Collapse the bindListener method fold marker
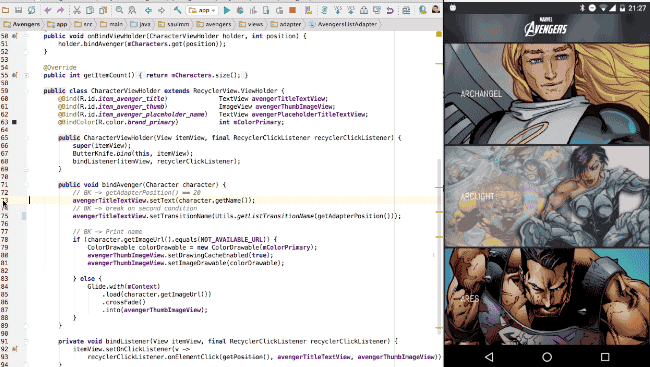Viewport: 650px width, 367px height. tap(26, 341)
